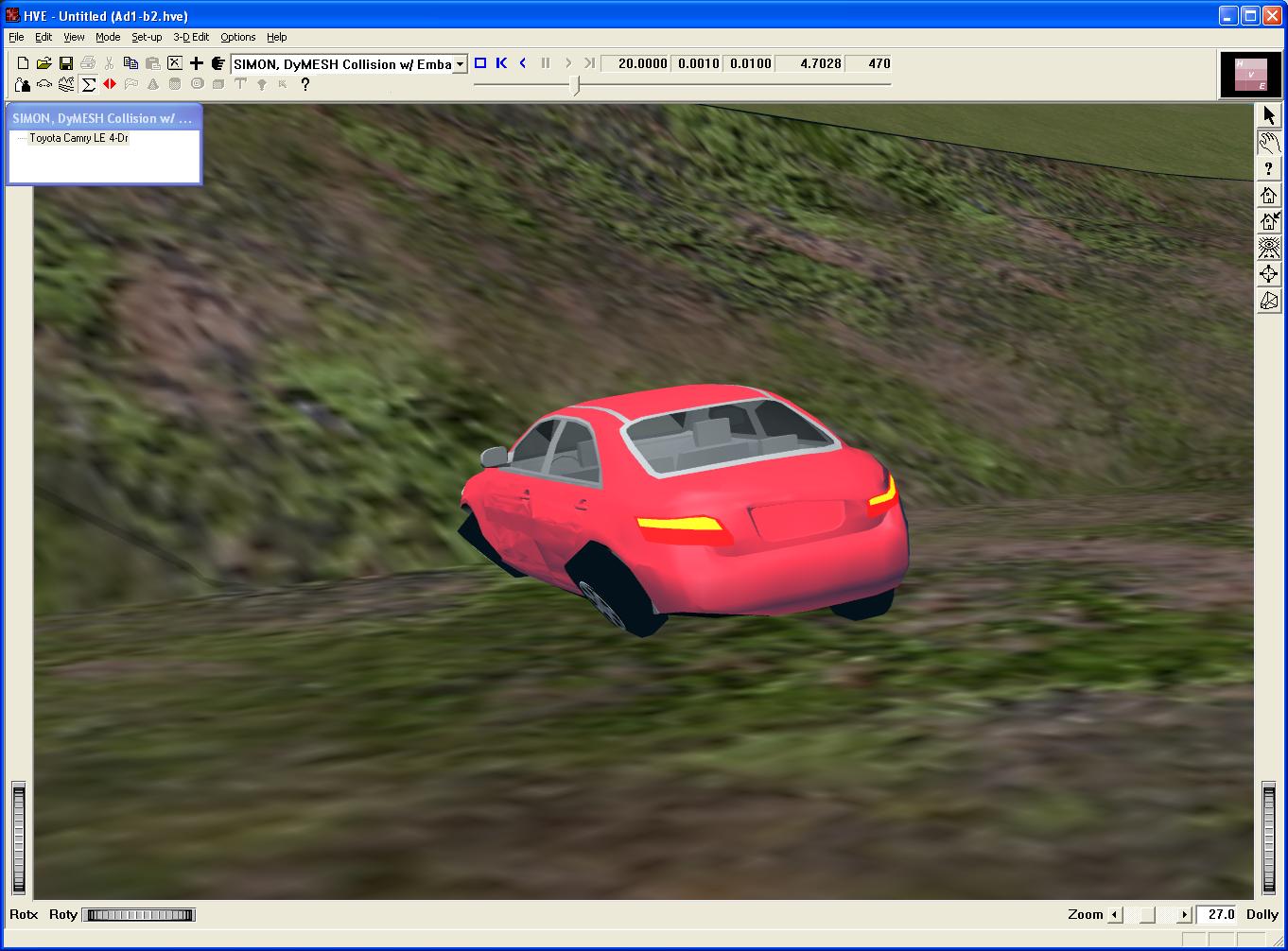Click the Zoom right arrow stepper
Image resolution: width=1288 pixels, height=951 pixels.
click(1184, 914)
